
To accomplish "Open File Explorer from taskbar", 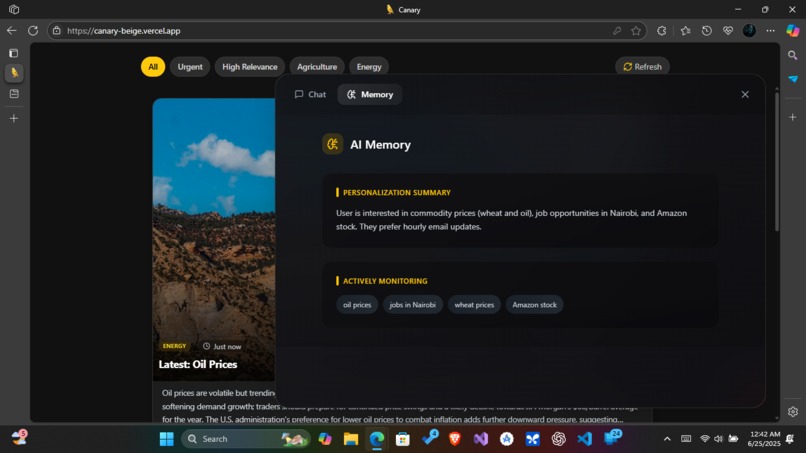I will tap(351, 439).
